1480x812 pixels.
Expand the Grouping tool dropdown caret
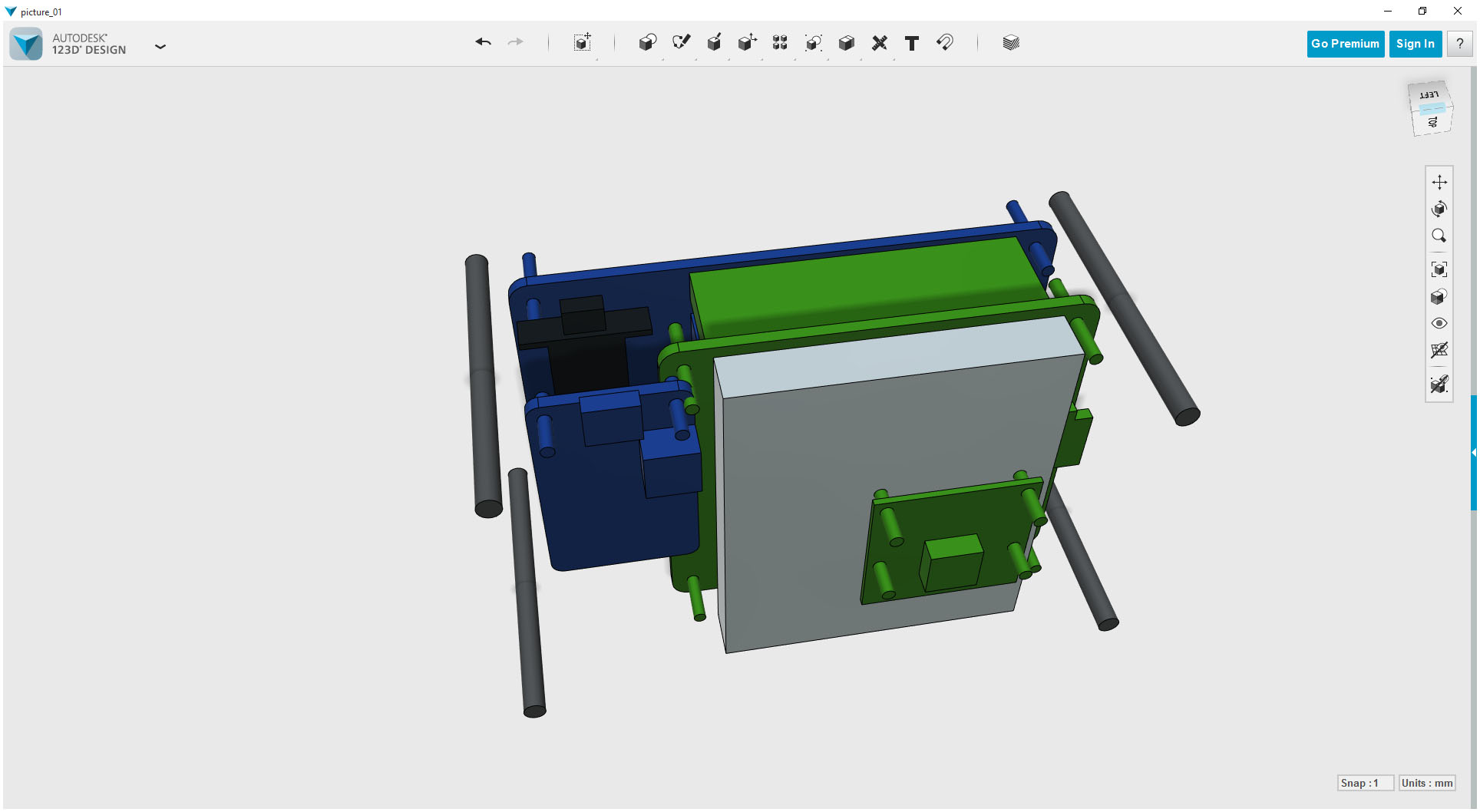click(828, 60)
